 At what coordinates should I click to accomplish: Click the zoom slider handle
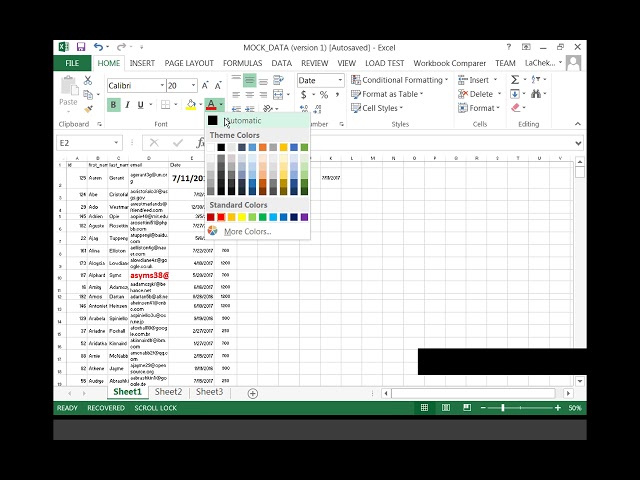point(503,407)
